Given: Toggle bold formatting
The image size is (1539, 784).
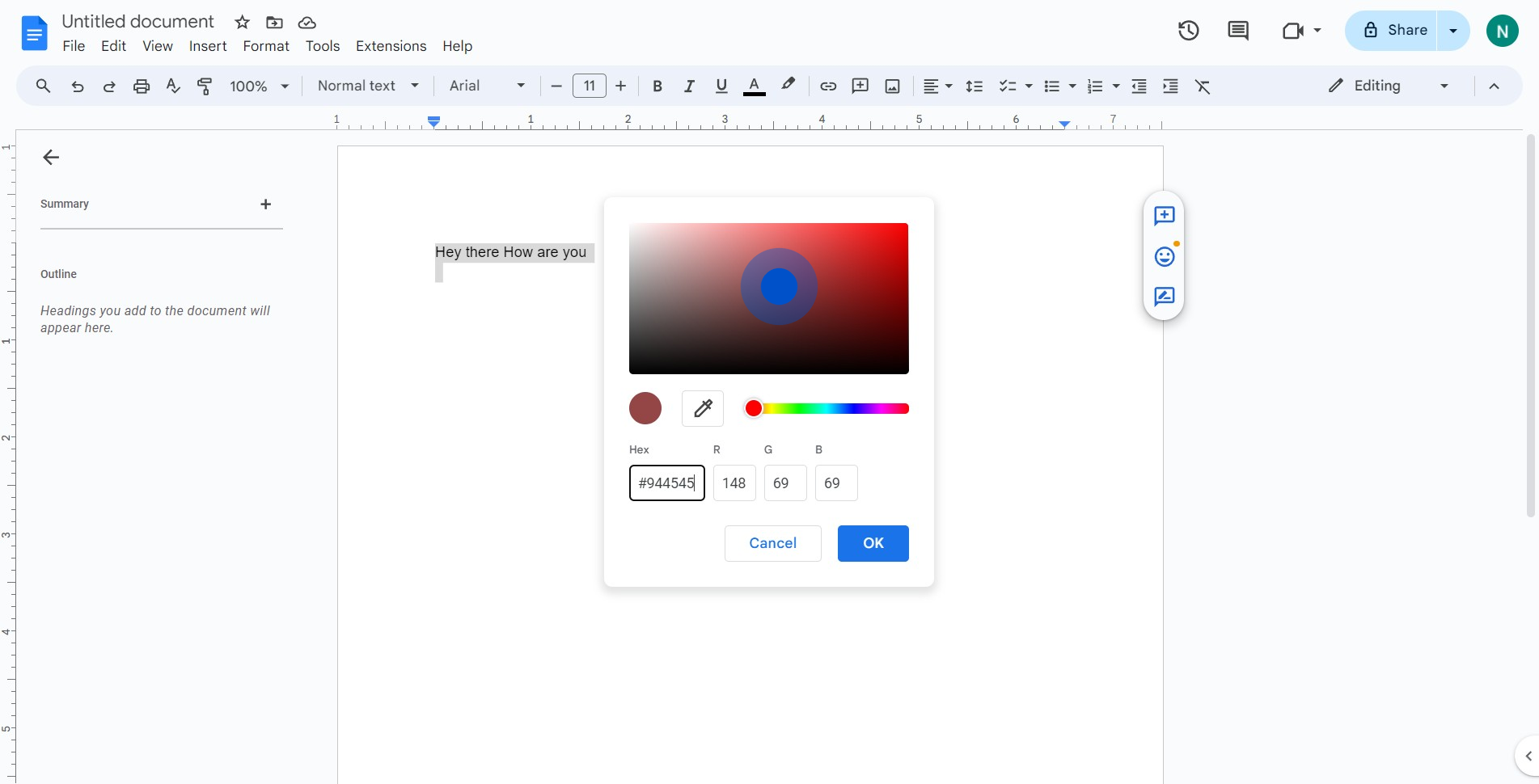Looking at the screenshot, I should click(x=657, y=86).
